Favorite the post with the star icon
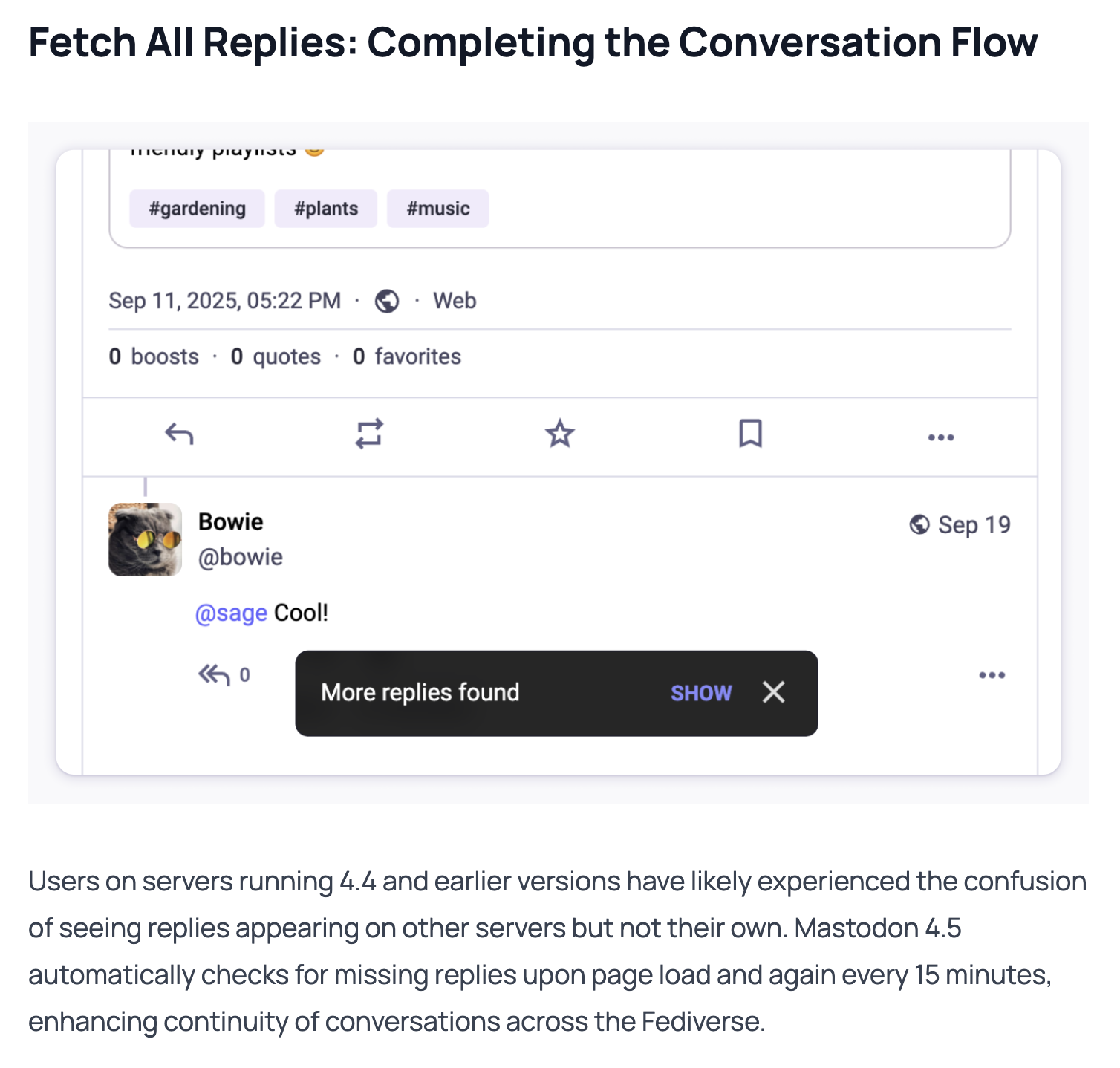Screen dimensions: 1120x1068 coord(560,434)
